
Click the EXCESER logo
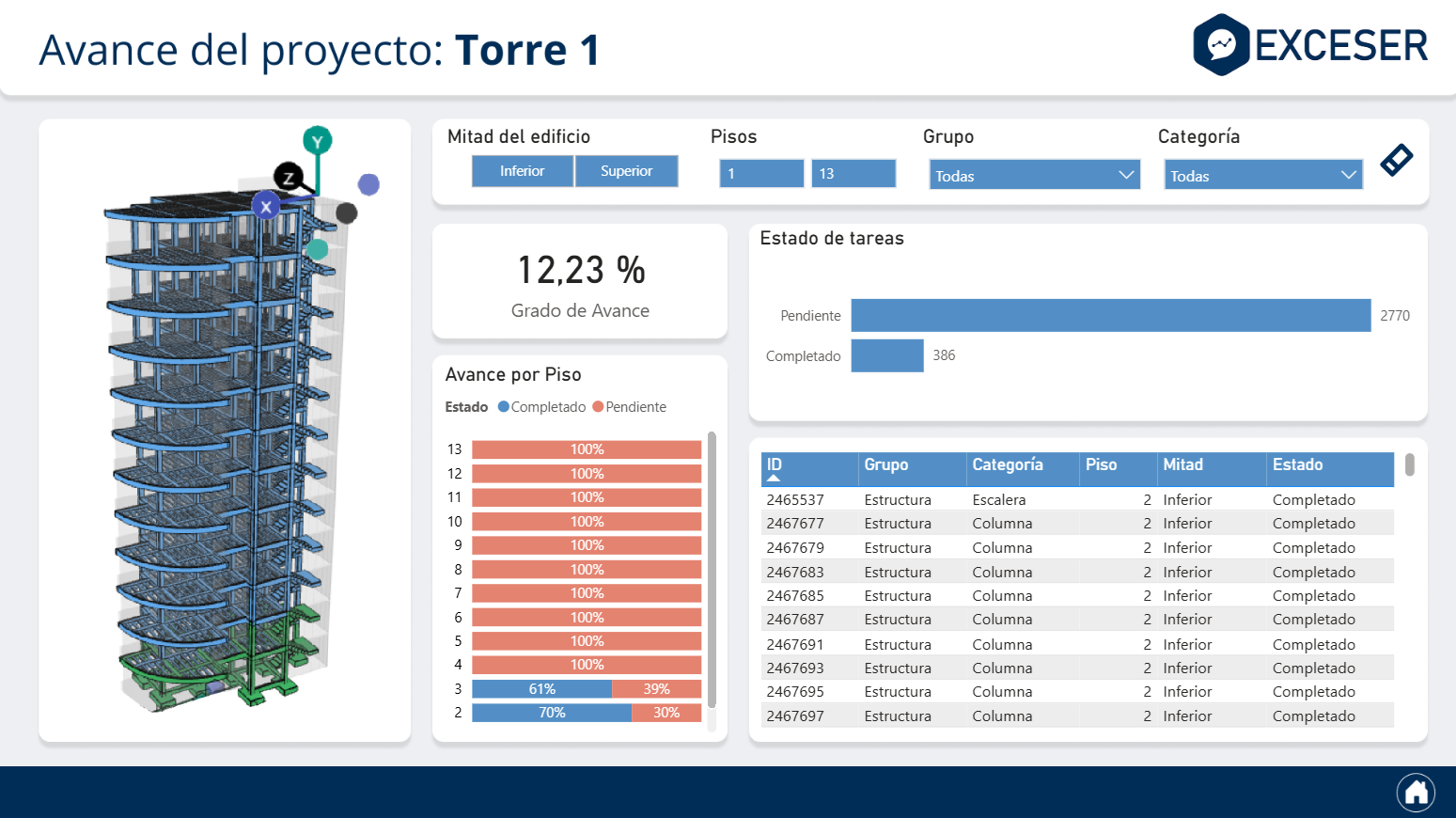point(1310,45)
